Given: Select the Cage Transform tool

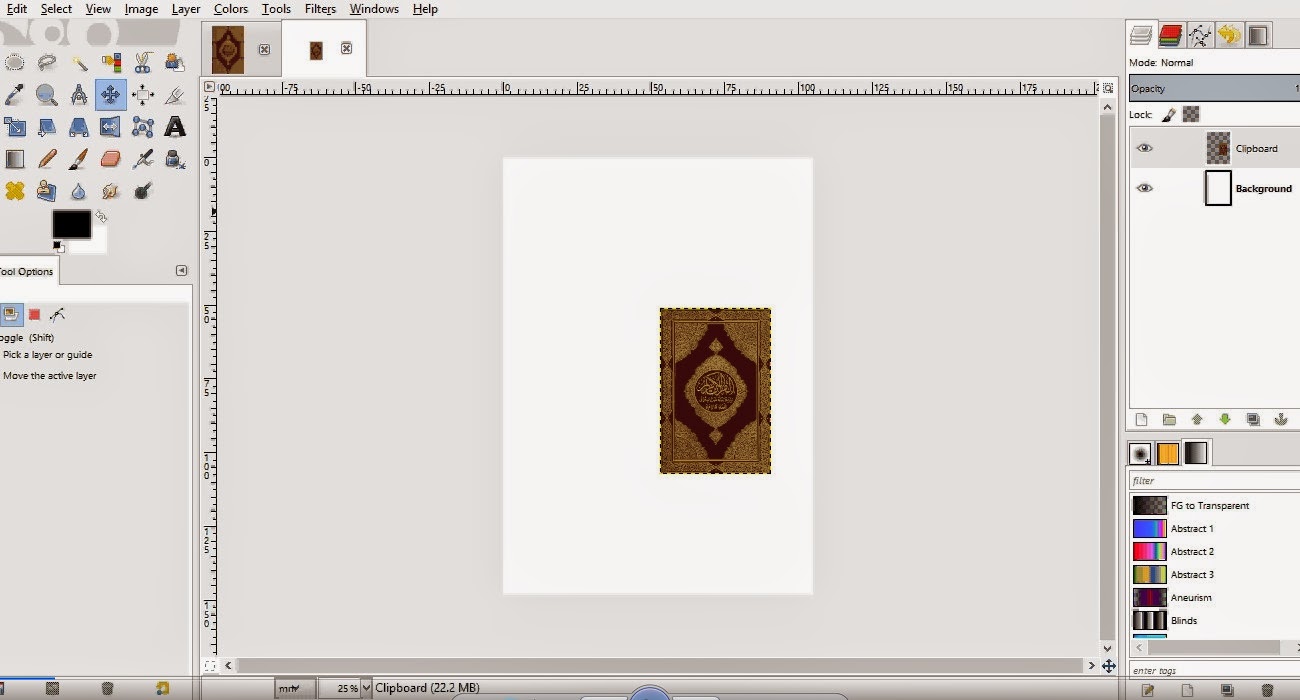Looking at the screenshot, I should 143,127.
